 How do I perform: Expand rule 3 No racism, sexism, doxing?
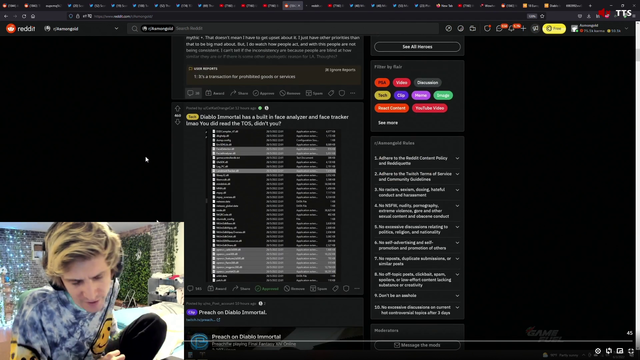coord(417,192)
